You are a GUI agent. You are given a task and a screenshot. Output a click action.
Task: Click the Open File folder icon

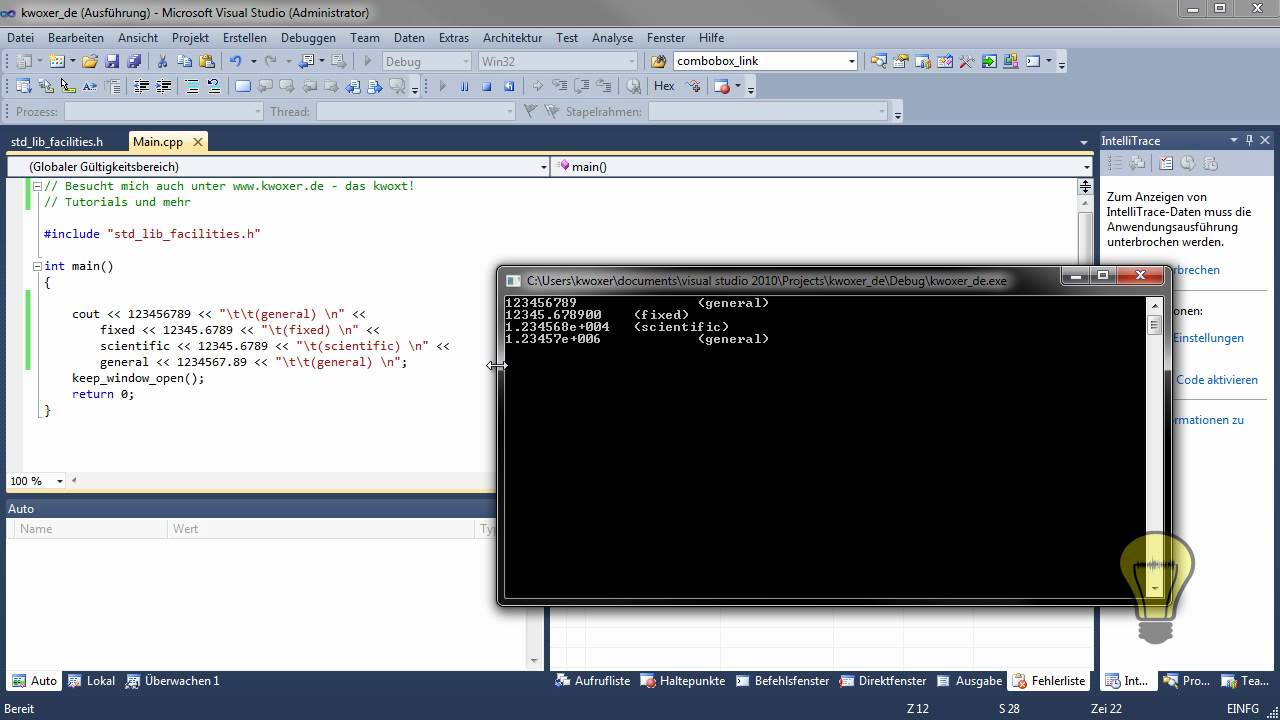90,61
